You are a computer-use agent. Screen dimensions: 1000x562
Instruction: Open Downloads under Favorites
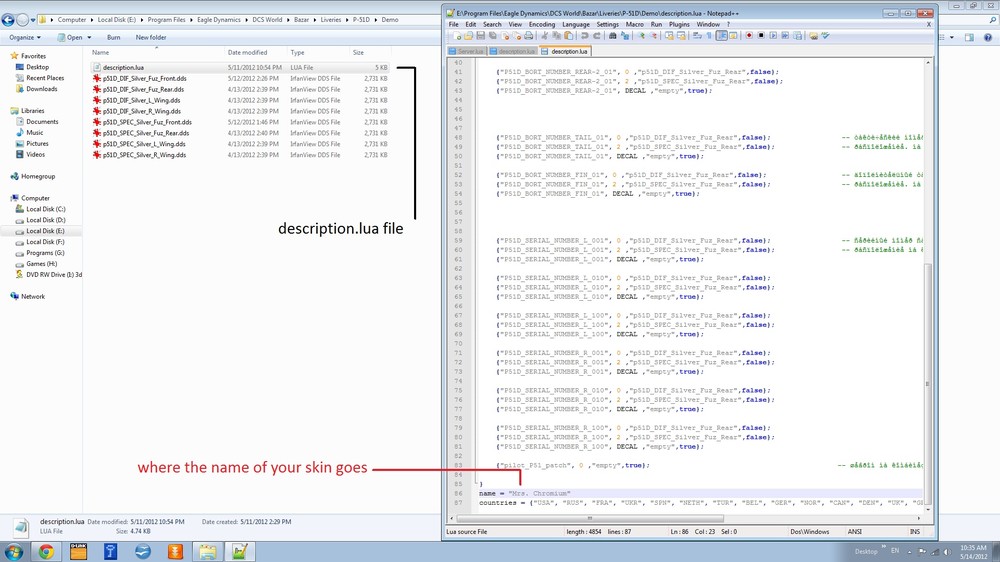click(41, 89)
